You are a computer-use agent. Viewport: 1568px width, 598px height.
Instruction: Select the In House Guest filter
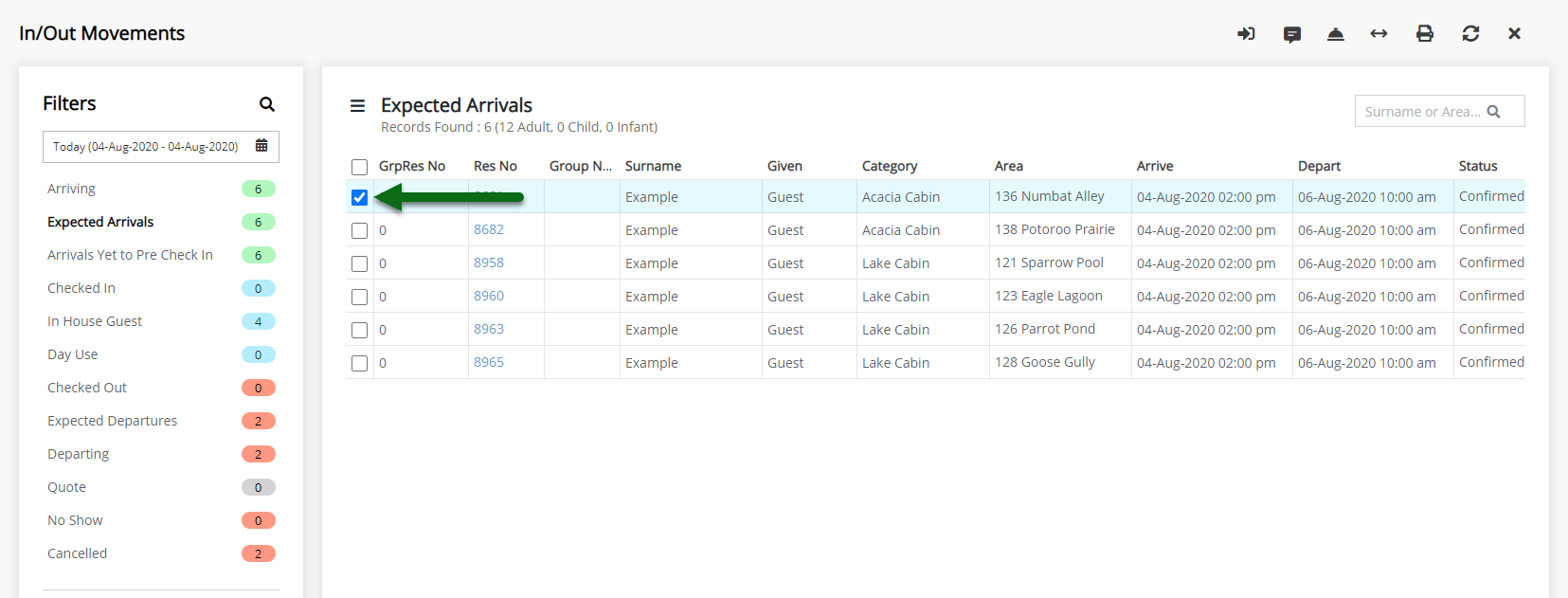(x=95, y=321)
